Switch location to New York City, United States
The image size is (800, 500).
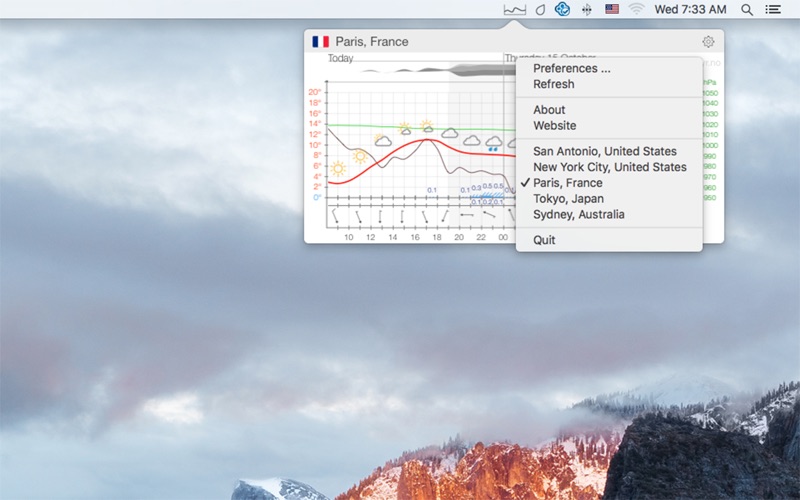609,167
